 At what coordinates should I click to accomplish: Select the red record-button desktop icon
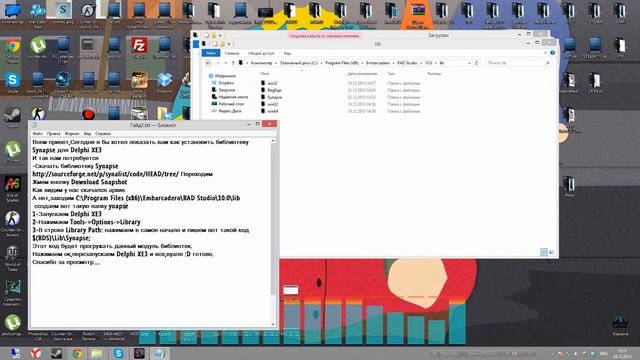coord(89,114)
